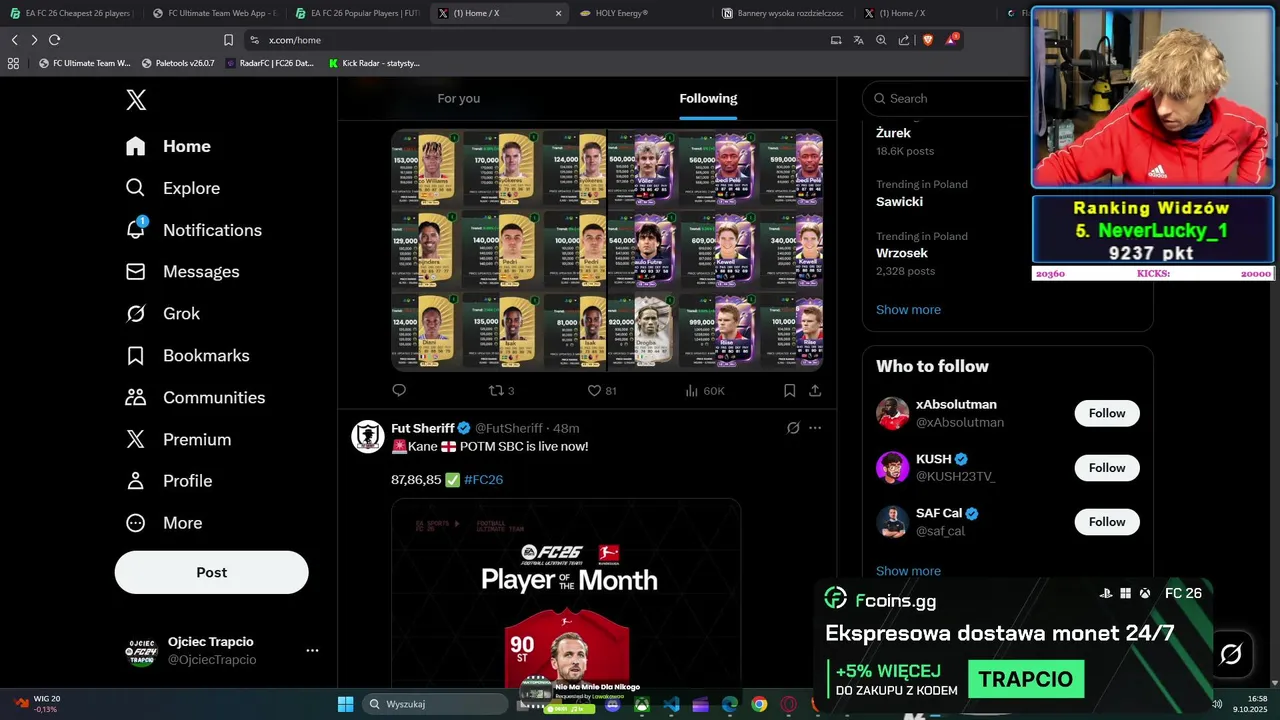Open the RadarFC bookmark
This screenshot has width=1280, height=720.
coord(269,63)
